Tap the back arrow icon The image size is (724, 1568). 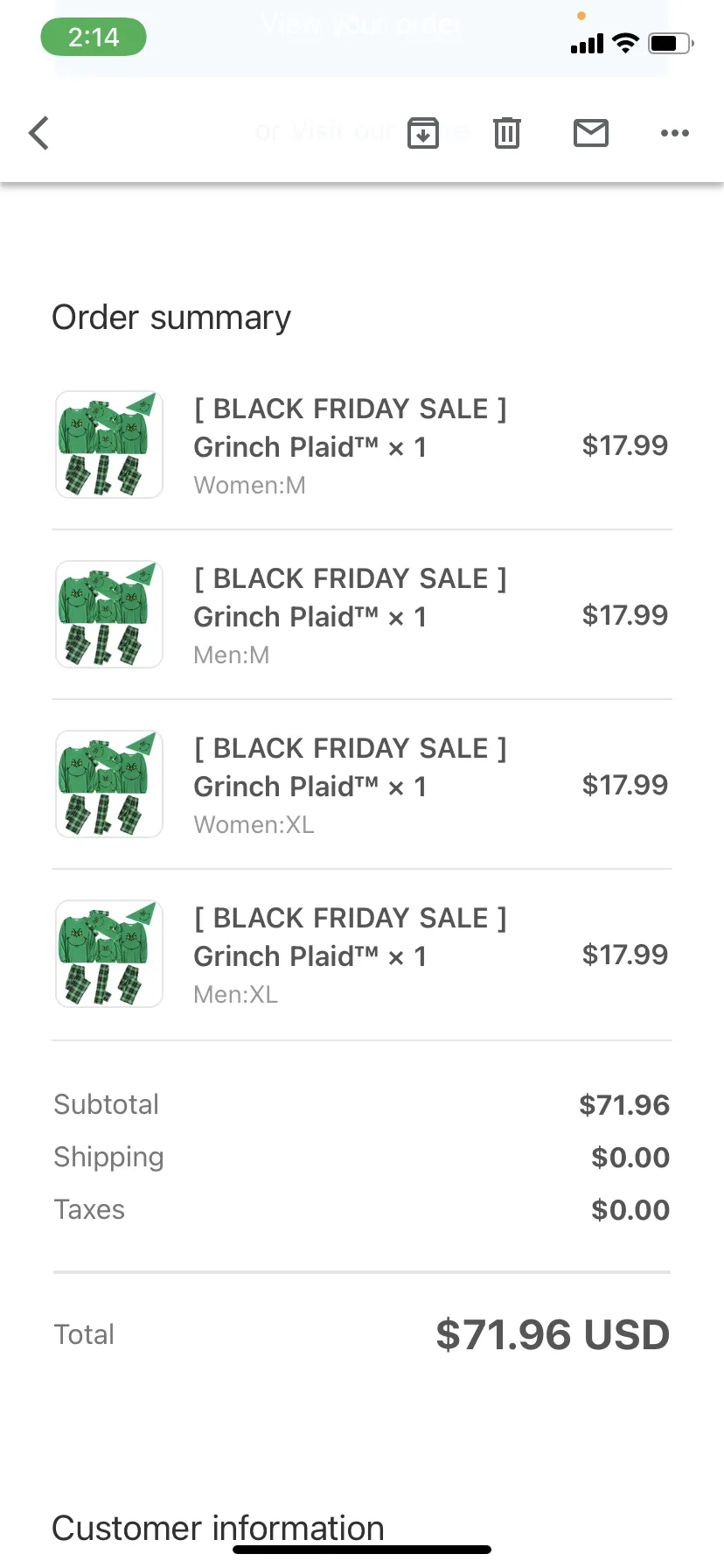[38, 133]
